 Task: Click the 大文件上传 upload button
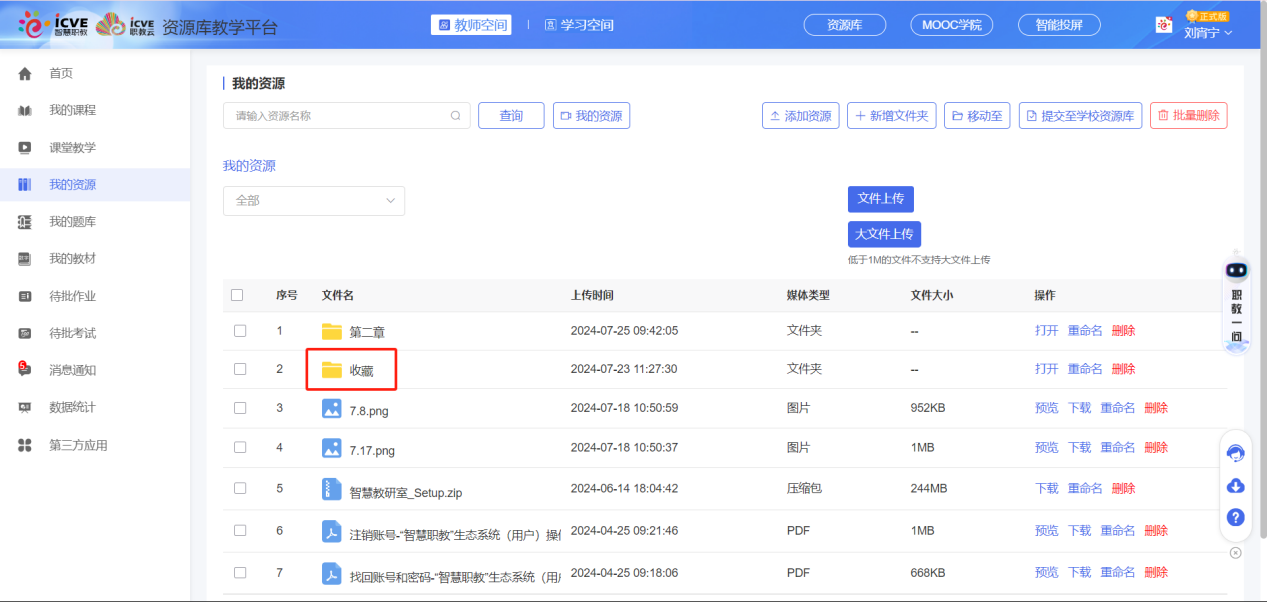tap(884, 233)
